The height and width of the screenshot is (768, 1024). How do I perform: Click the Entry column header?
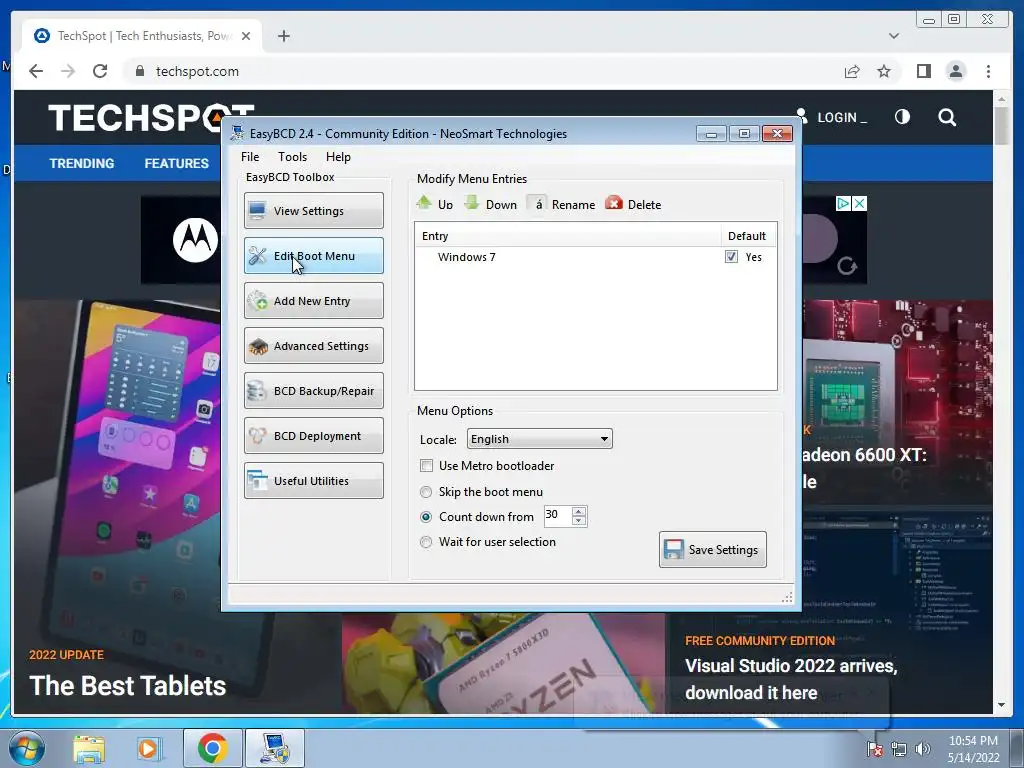568,236
